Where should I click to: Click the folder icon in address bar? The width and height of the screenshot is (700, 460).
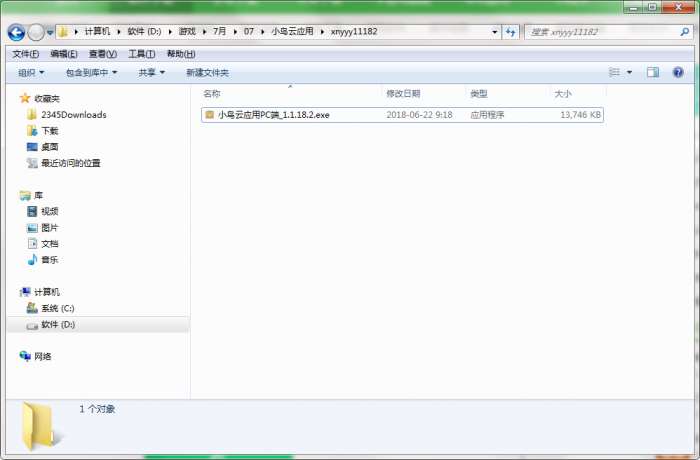click(63, 32)
